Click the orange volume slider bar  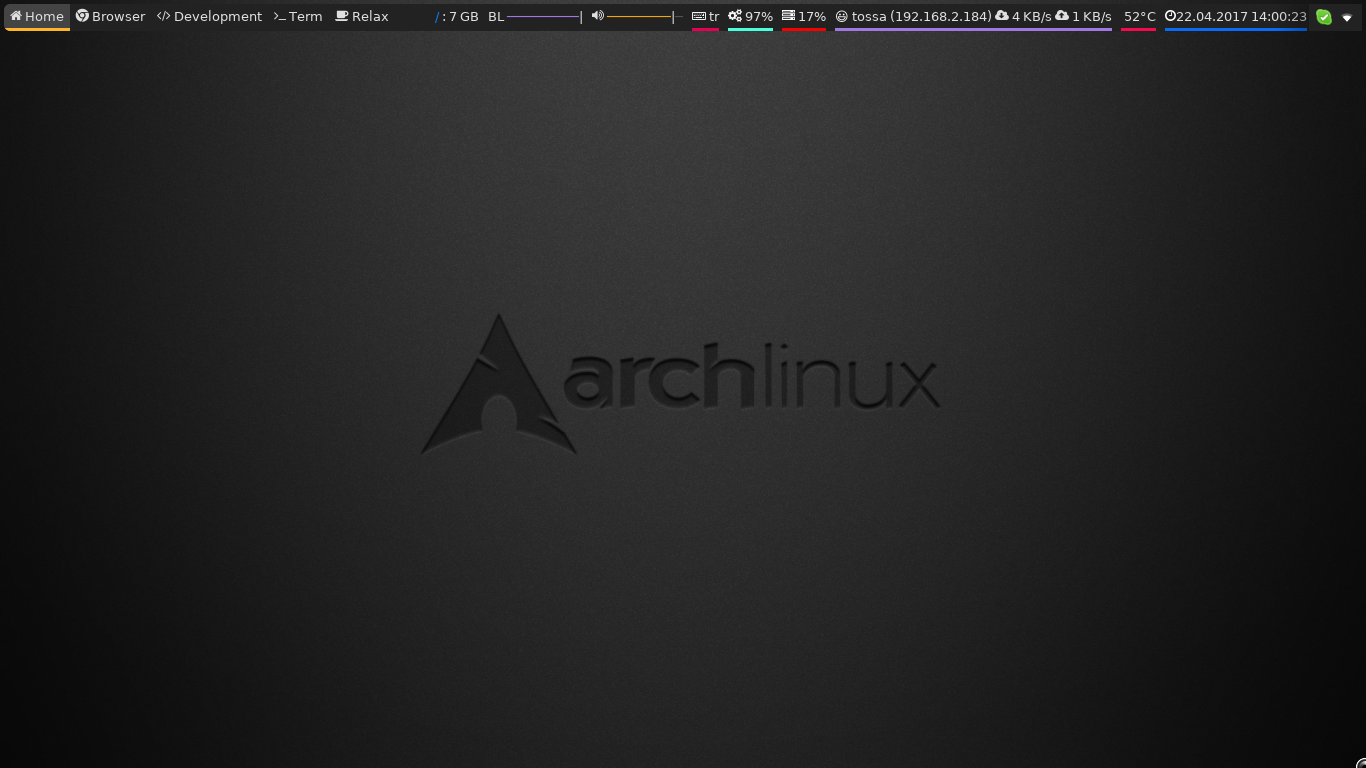644,17
